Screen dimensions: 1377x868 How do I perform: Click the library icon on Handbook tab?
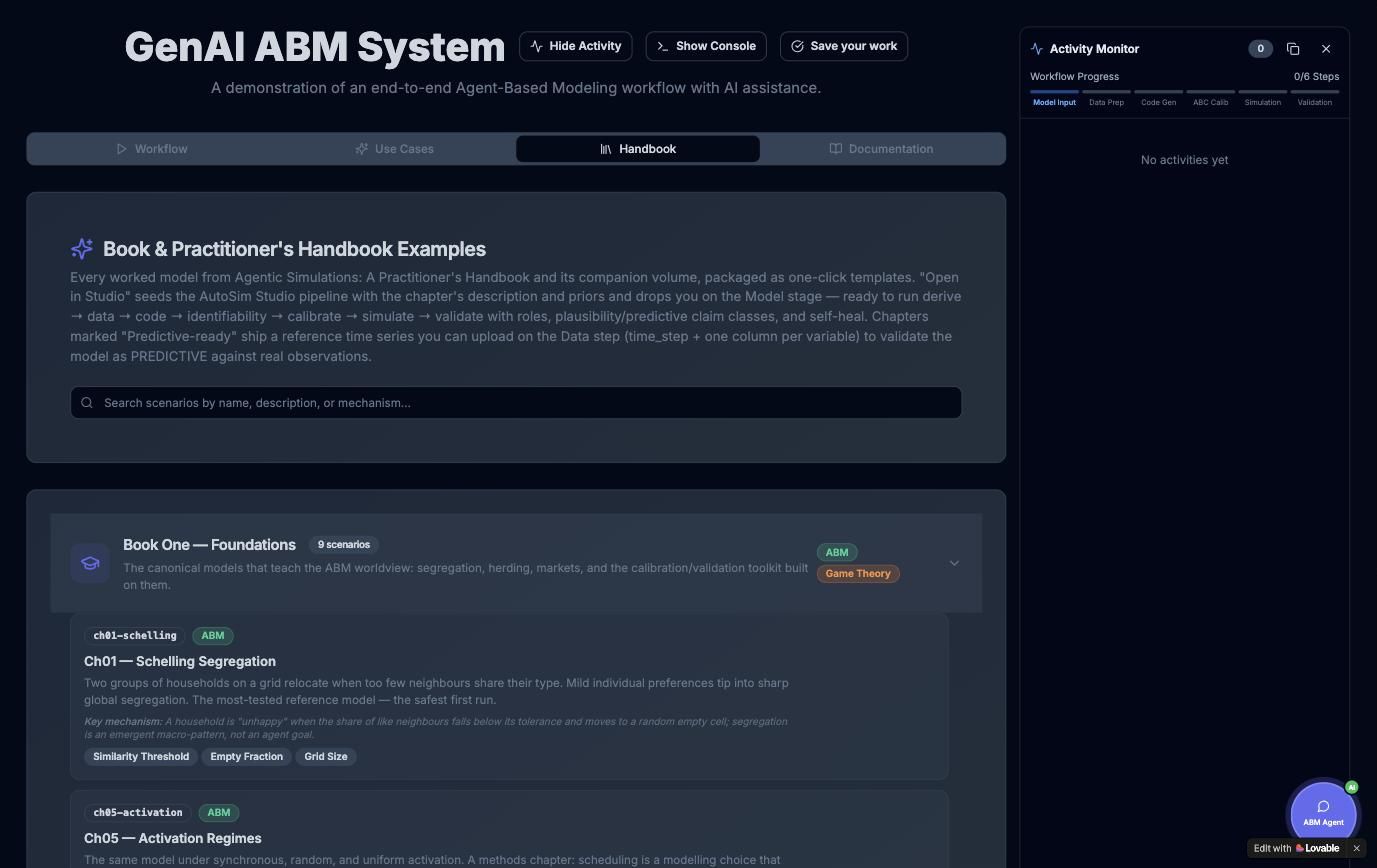pos(606,149)
